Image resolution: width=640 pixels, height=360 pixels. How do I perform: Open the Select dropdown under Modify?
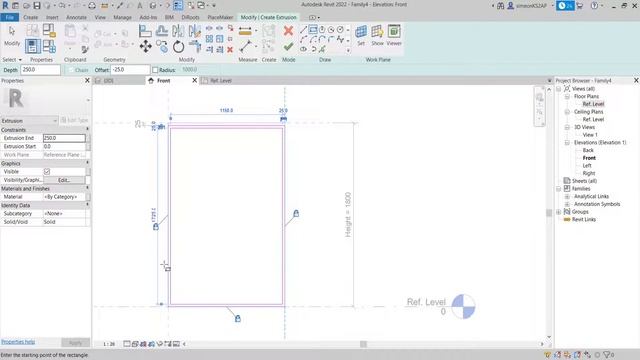[x=12, y=60]
